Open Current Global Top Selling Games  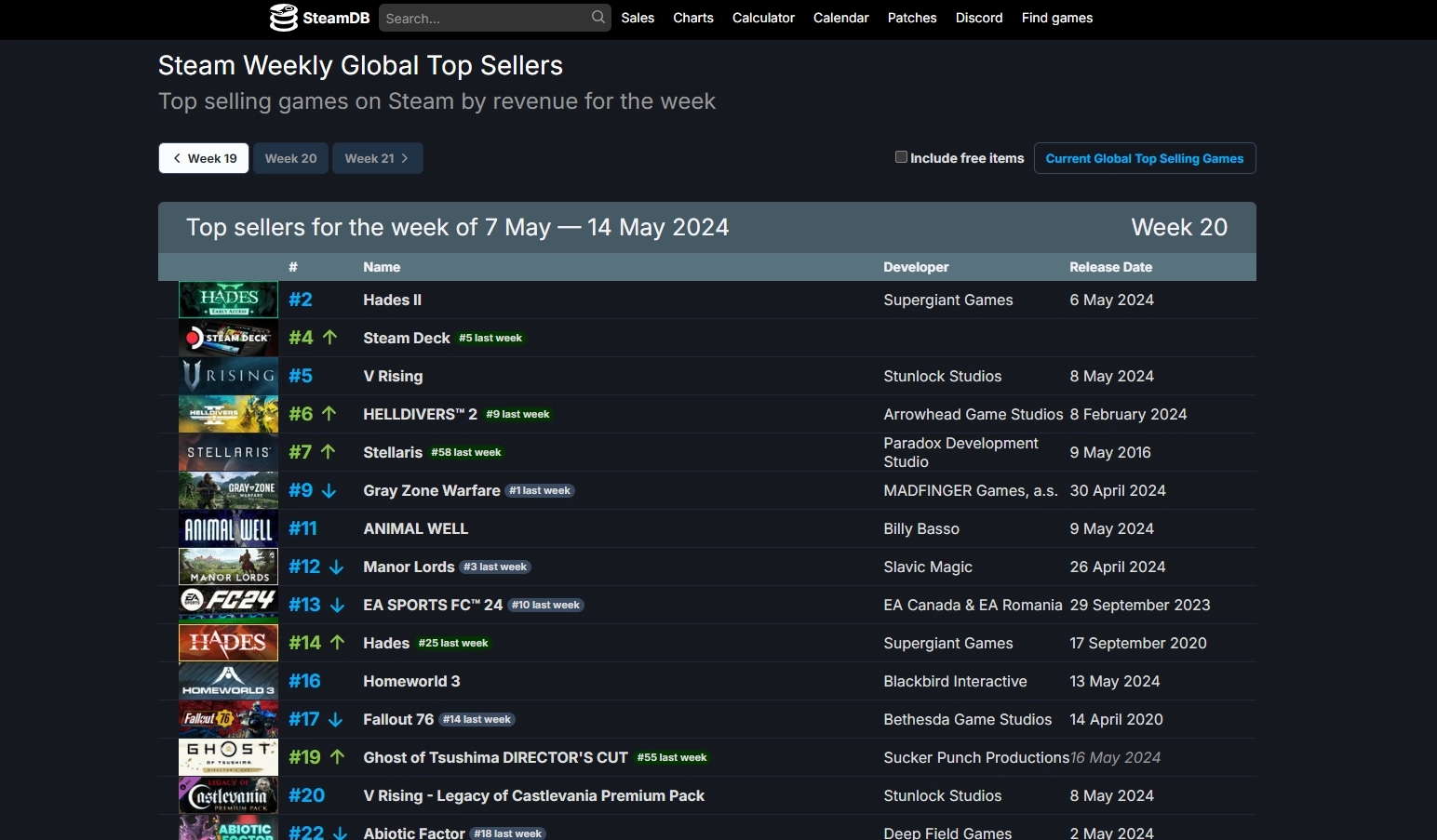[x=1145, y=158]
